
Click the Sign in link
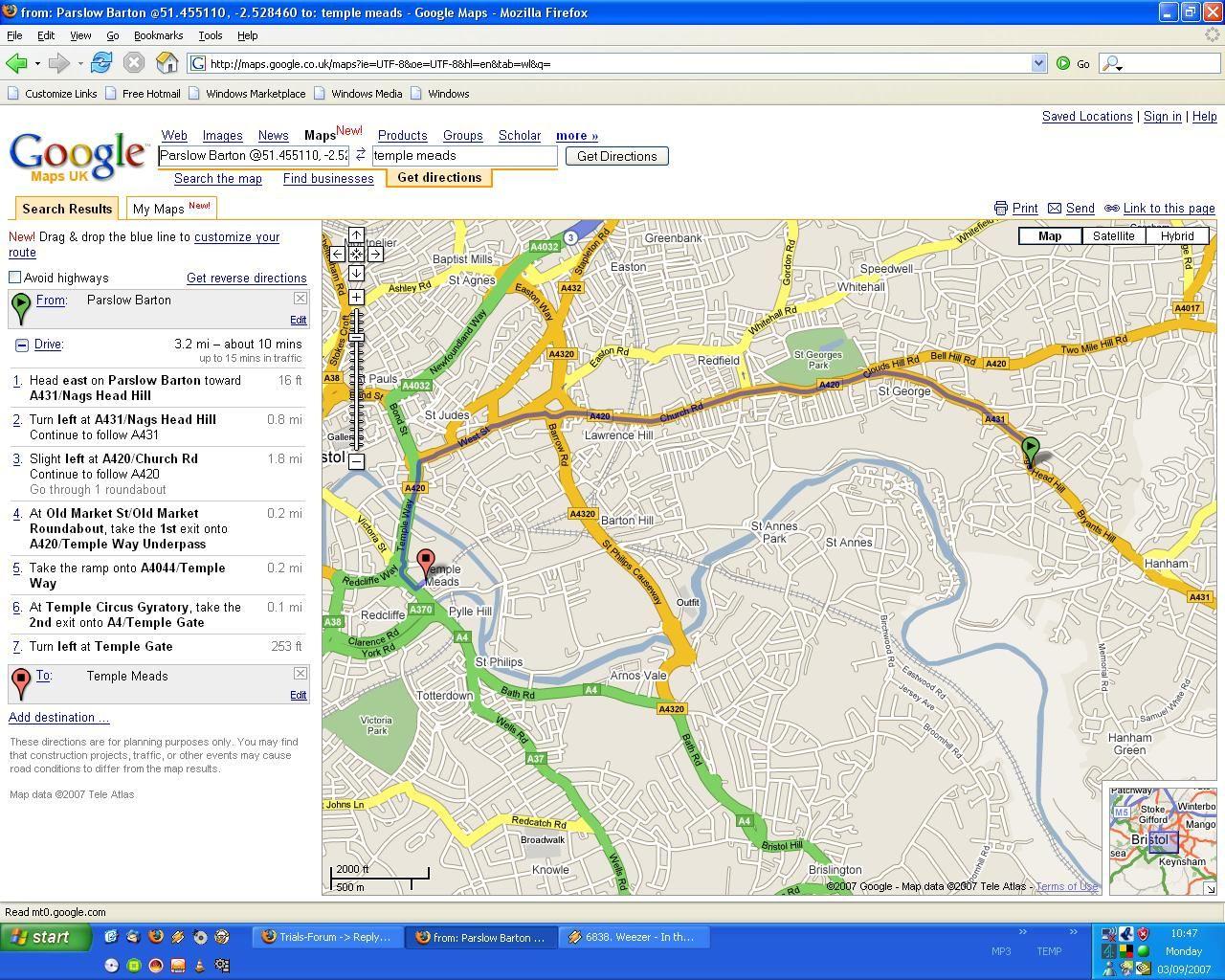click(x=1162, y=117)
